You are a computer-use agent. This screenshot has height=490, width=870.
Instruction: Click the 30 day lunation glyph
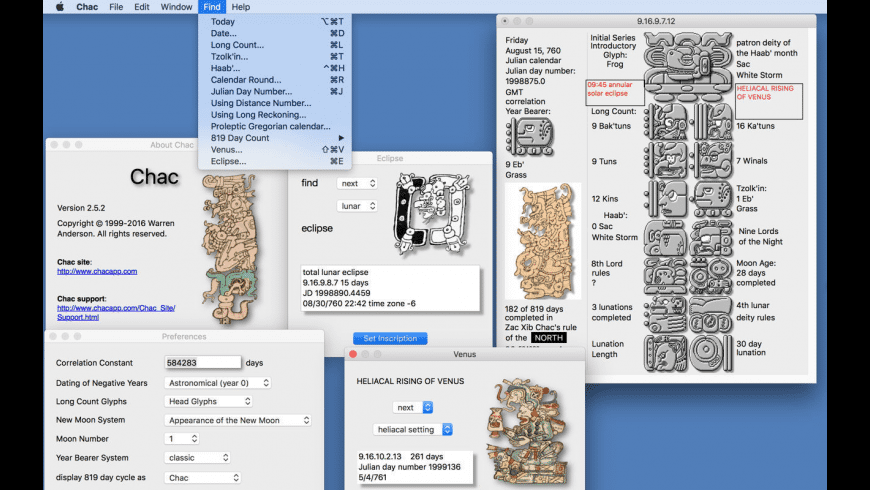coord(712,350)
